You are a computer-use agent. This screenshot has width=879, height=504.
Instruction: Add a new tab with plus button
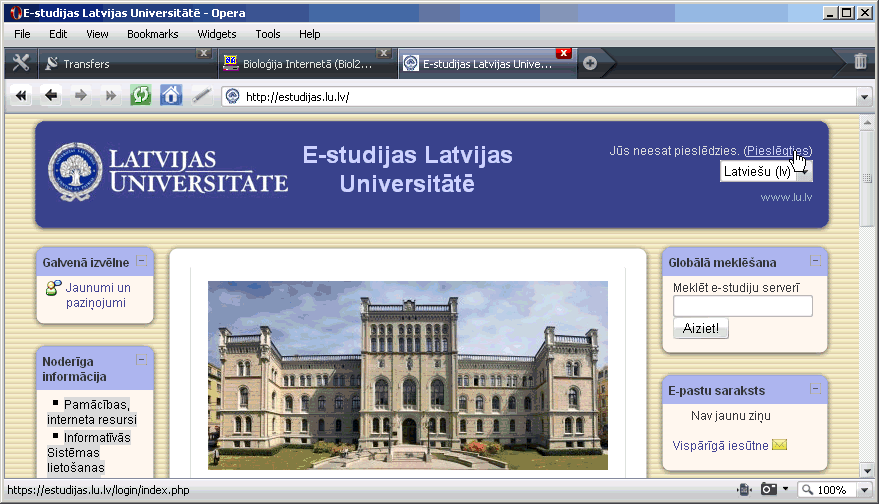590,63
